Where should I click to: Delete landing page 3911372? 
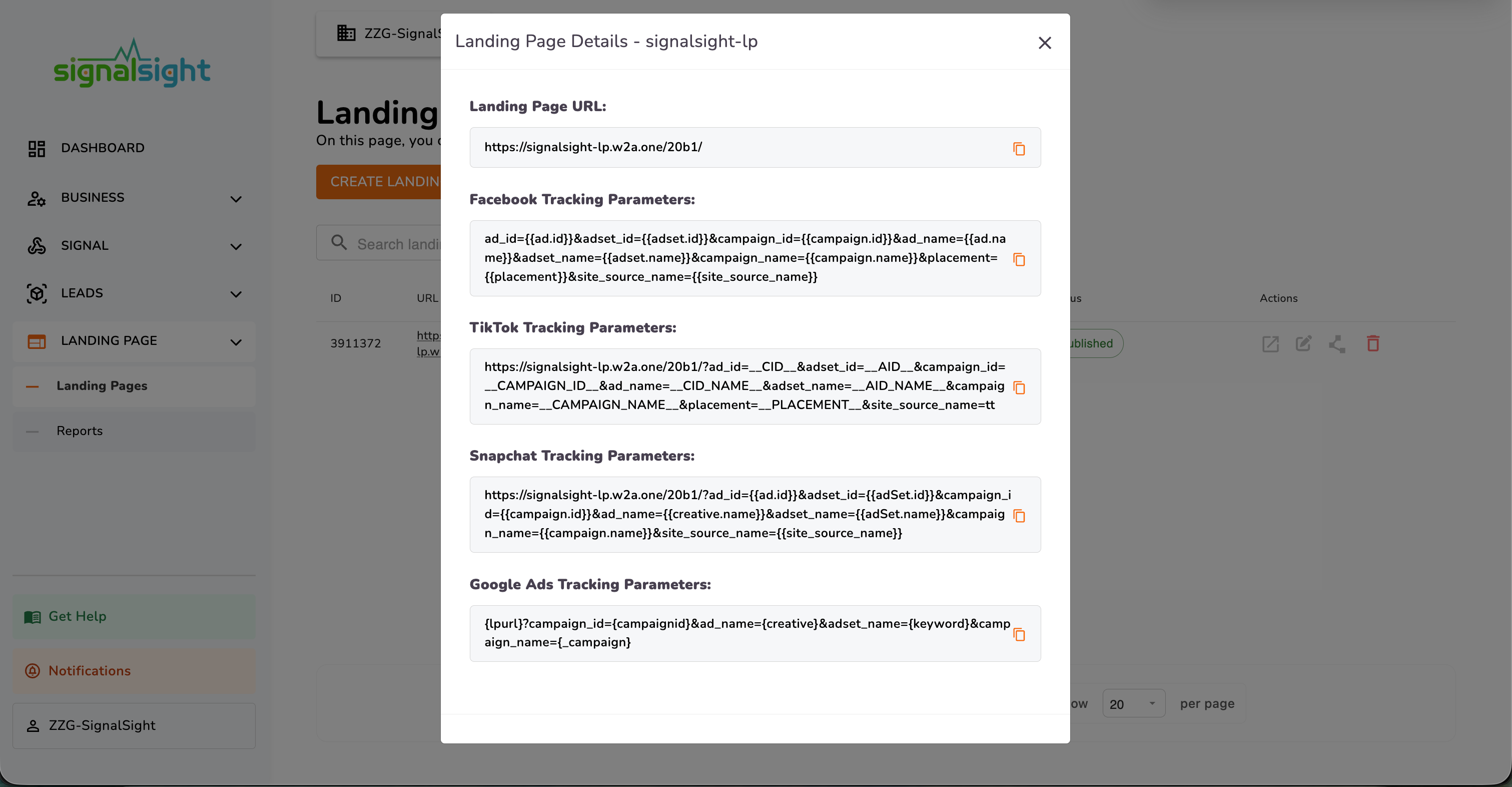tap(1372, 343)
